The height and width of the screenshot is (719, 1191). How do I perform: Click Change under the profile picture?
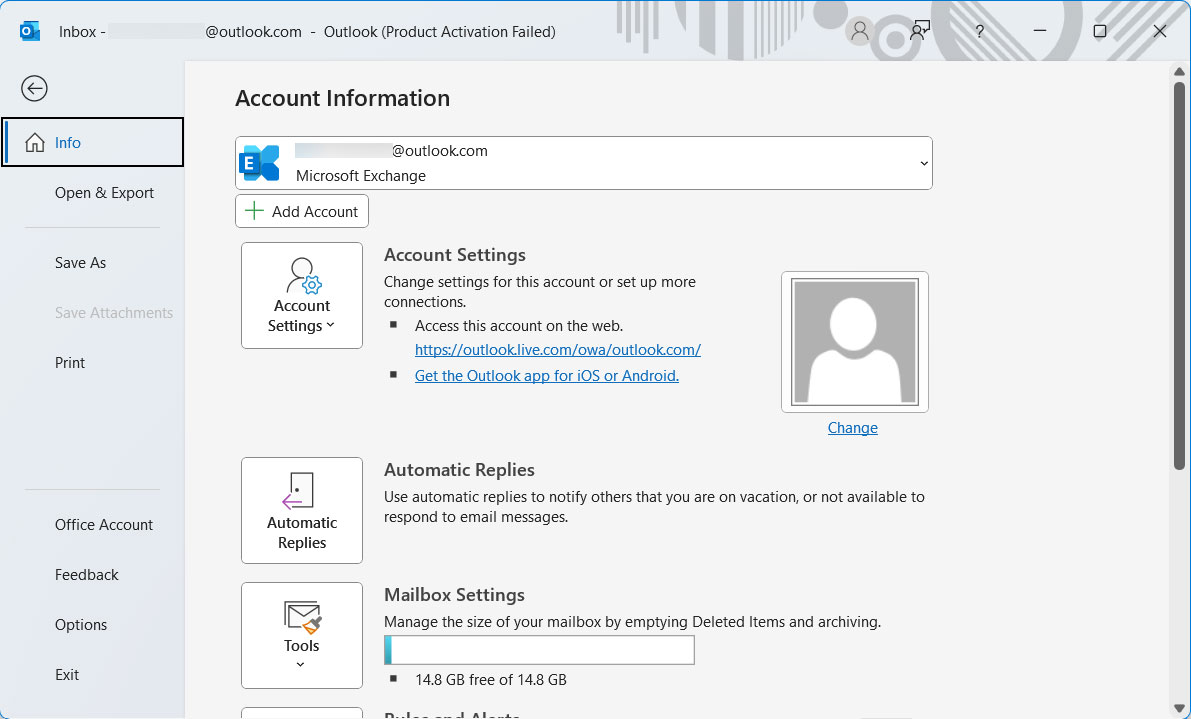[x=852, y=427]
